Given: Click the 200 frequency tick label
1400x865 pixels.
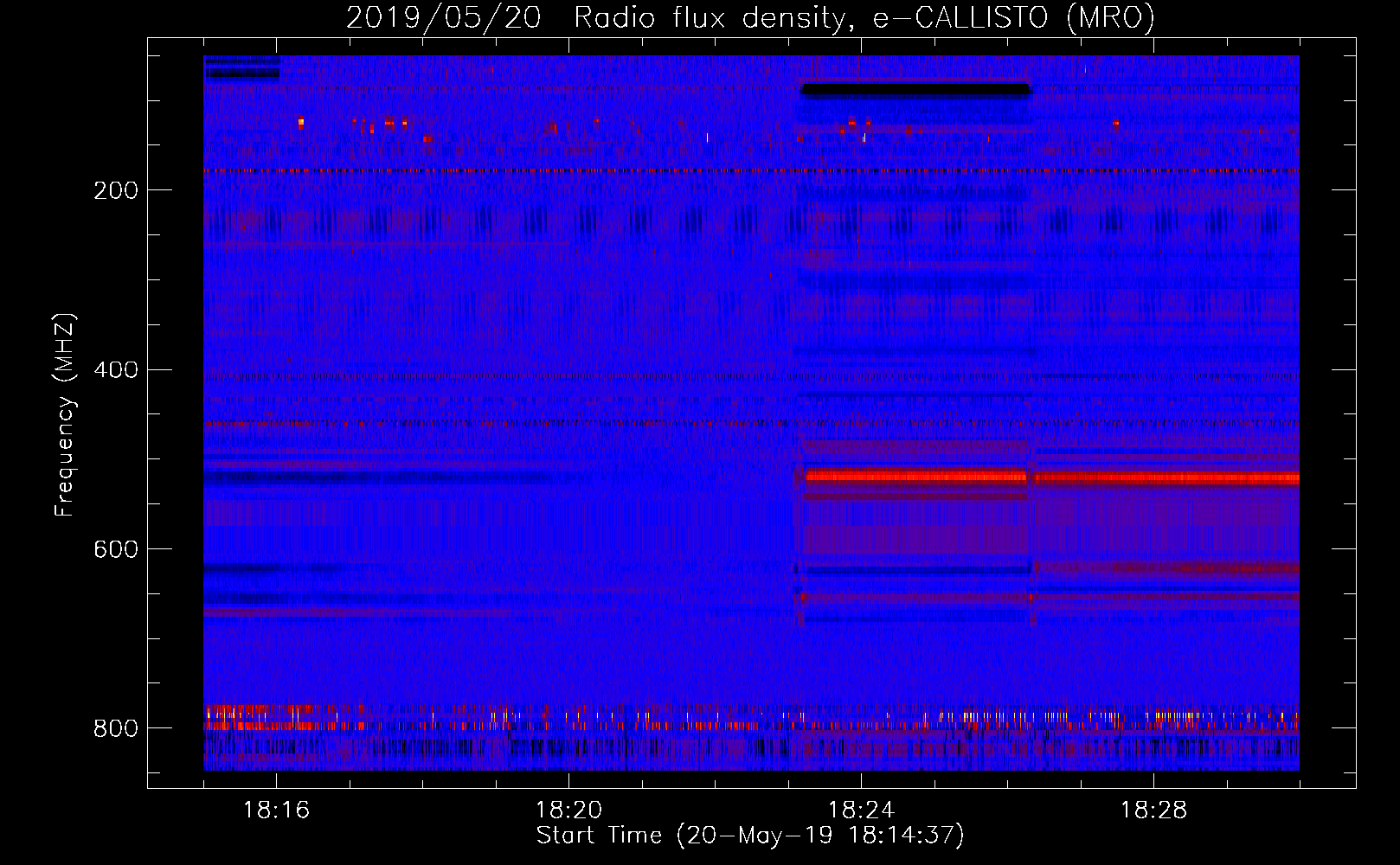Looking at the screenshot, I should (116, 190).
